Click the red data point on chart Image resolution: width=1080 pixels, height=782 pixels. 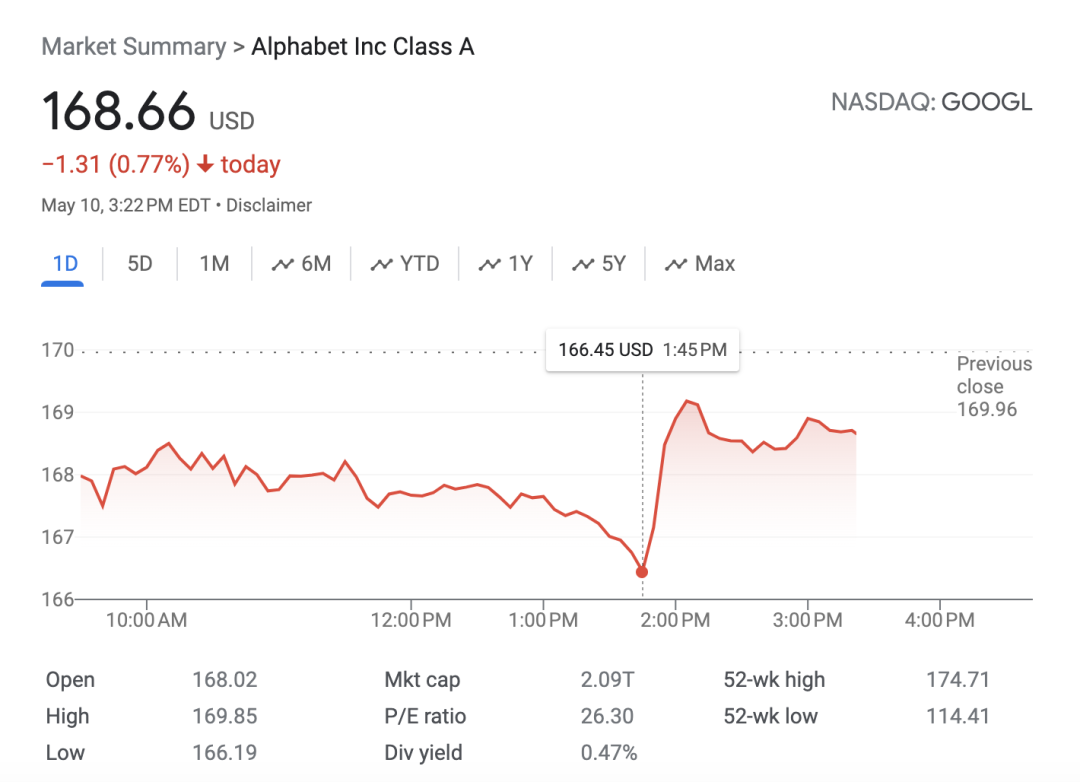pyautogui.click(x=642, y=572)
